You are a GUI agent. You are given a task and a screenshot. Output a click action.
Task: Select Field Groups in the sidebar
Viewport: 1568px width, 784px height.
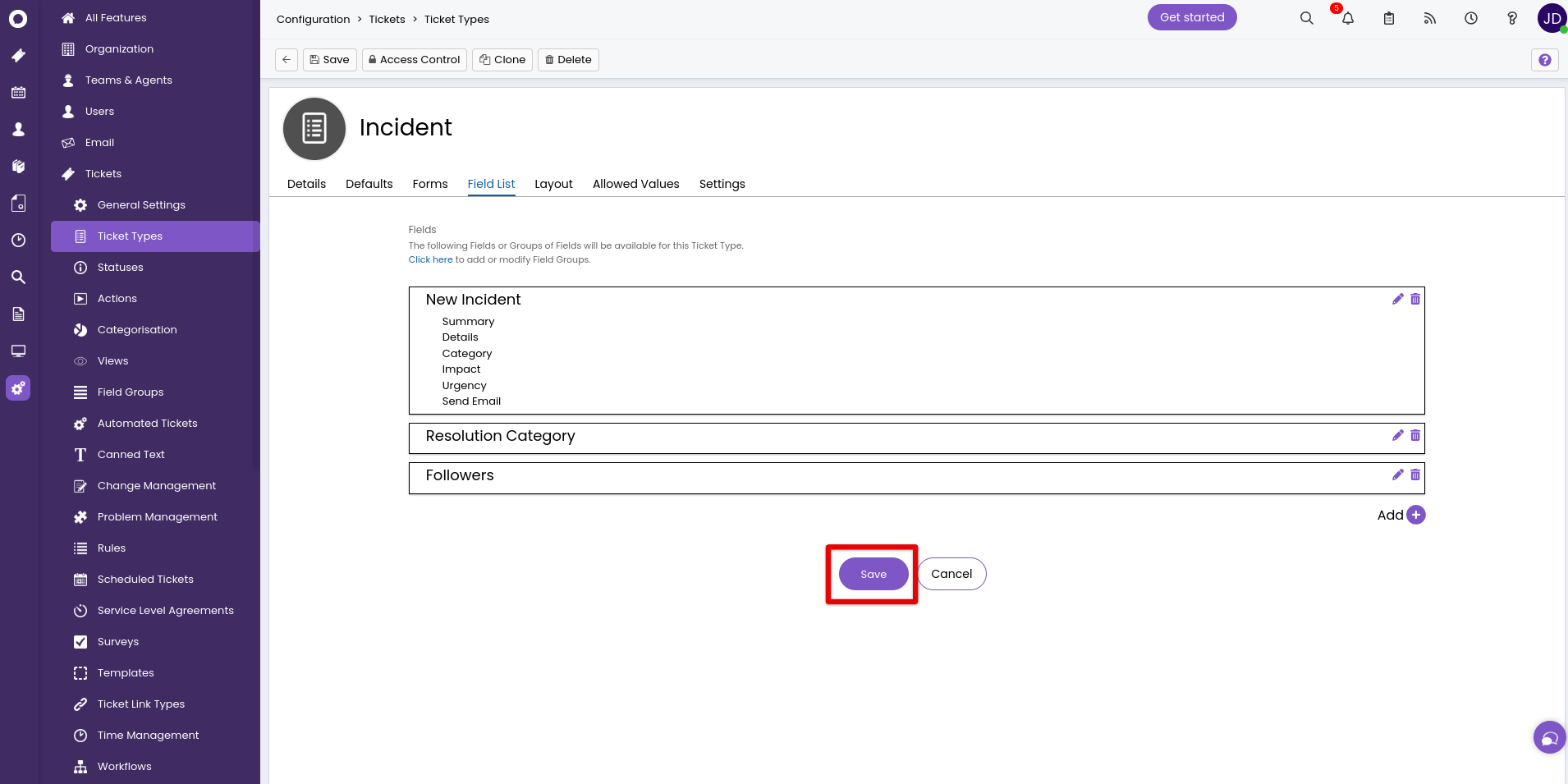[129, 392]
